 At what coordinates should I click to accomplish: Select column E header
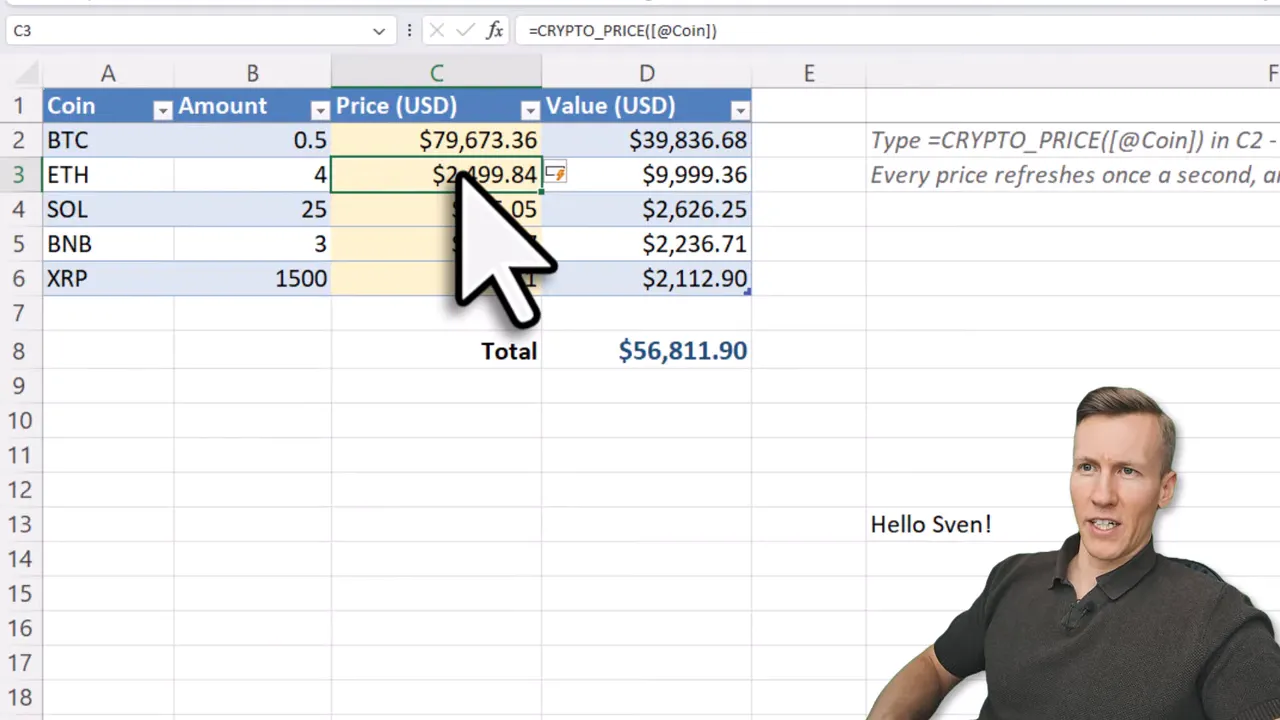[x=809, y=73]
